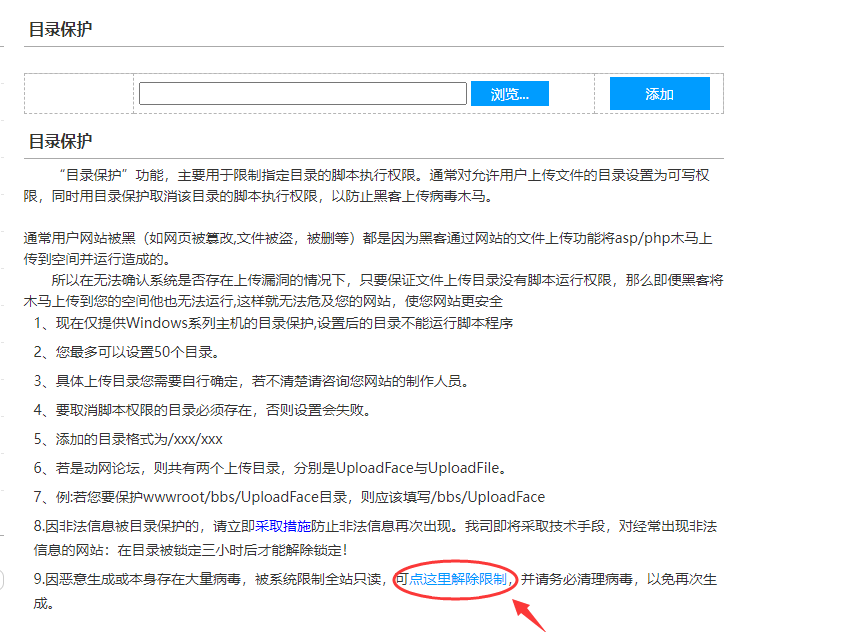This screenshot has height=644, width=843.
Task: Click item 4 about 要取消脚本权限的目录
Action: pyautogui.click(x=202, y=410)
